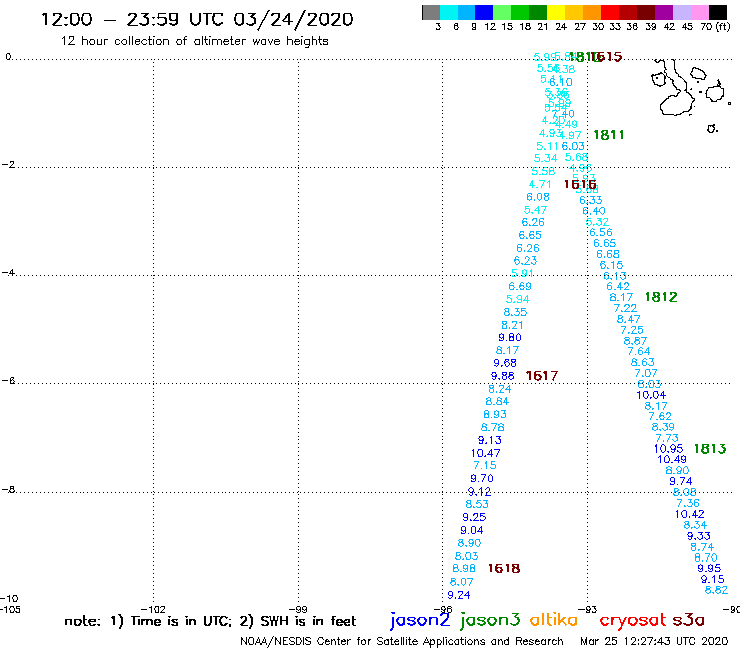Click the note 'Time is in UTC; SWH is in feet'
Viewport: 740px width, 650px height.
(x=210, y=621)
